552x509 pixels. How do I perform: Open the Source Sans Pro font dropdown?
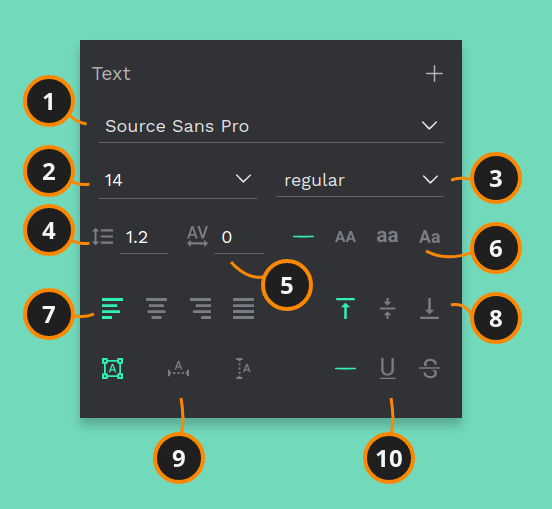[x=271, y=126]
